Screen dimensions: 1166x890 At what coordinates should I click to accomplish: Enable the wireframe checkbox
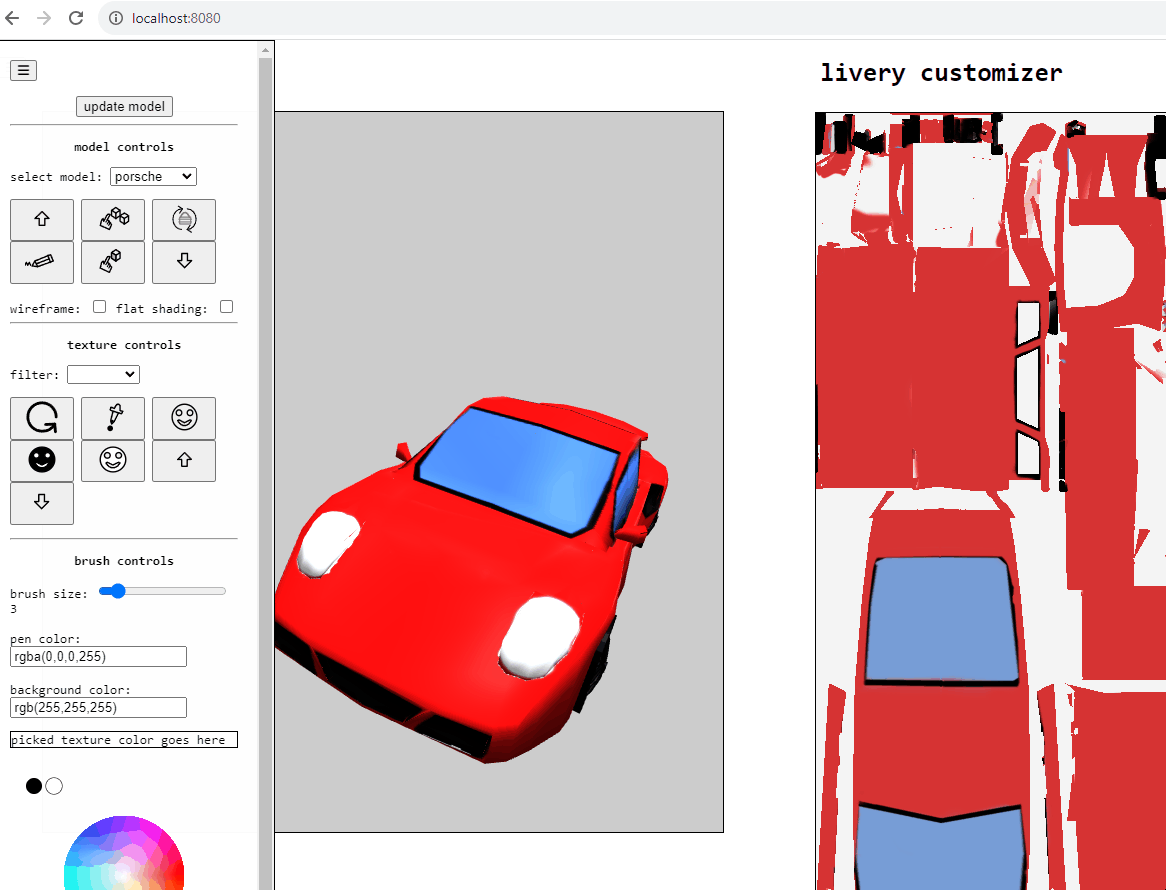click(x=100, y=306)
